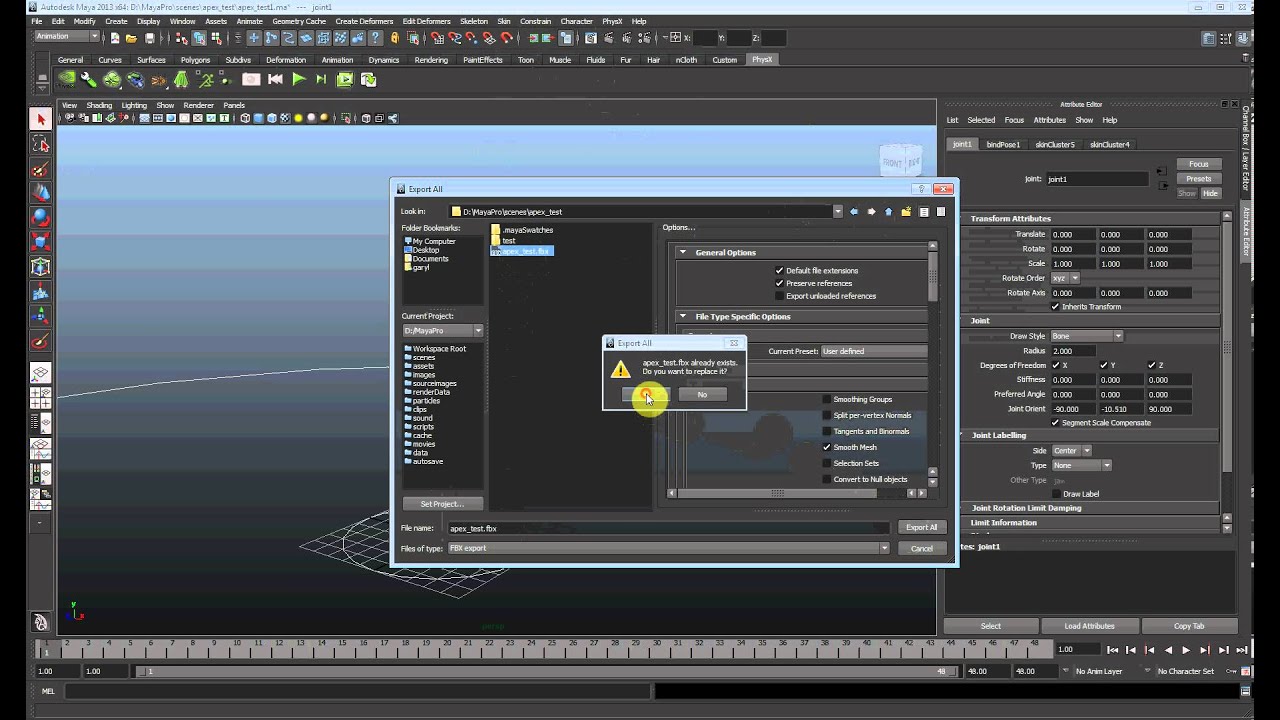Open the joint label Side dropdown
The height and width of the screenshot is (720, 1280).
[x=1071, y=451]
